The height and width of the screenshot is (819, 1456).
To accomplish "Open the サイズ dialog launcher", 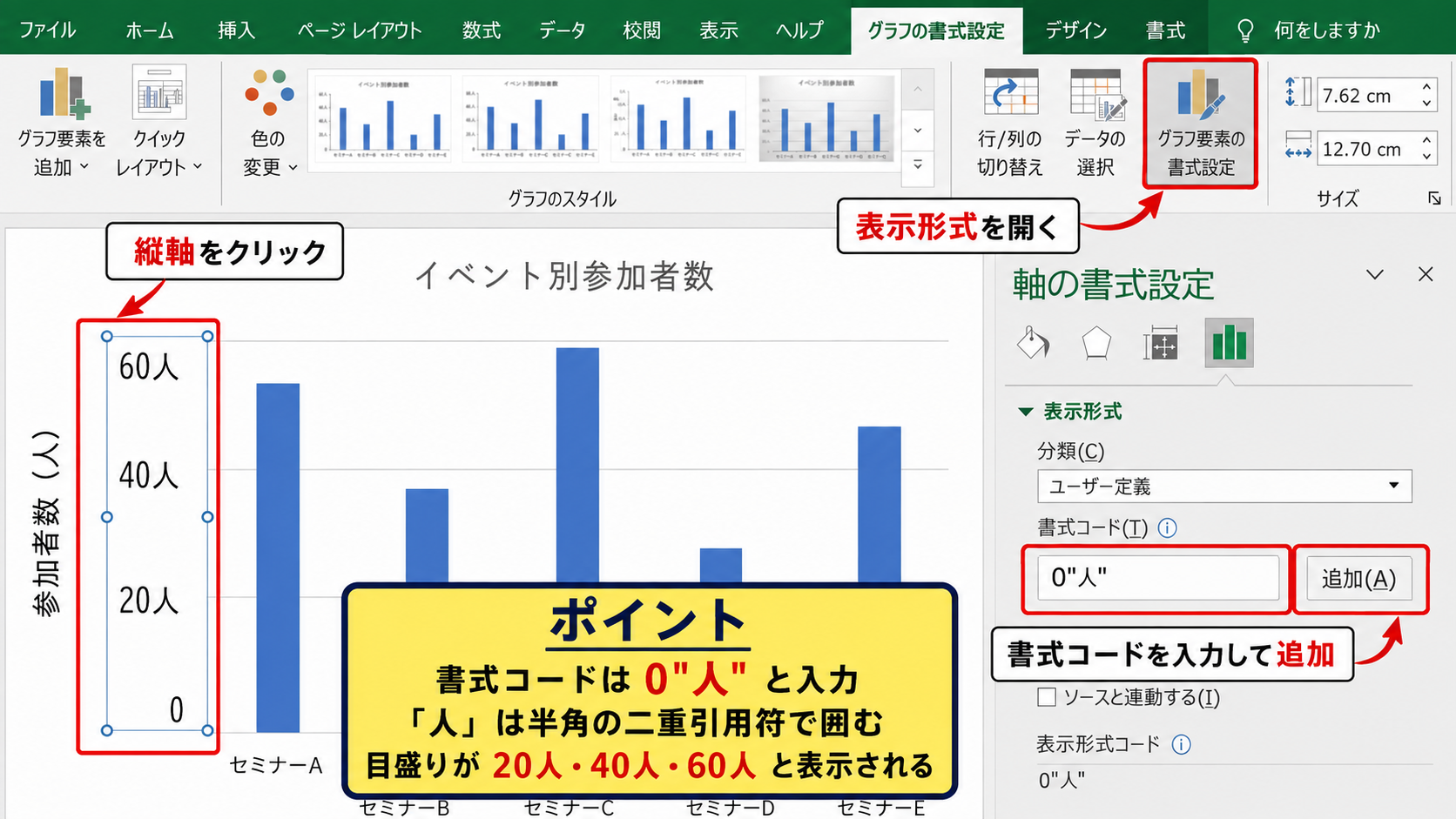I will [x=1434, y=198].
